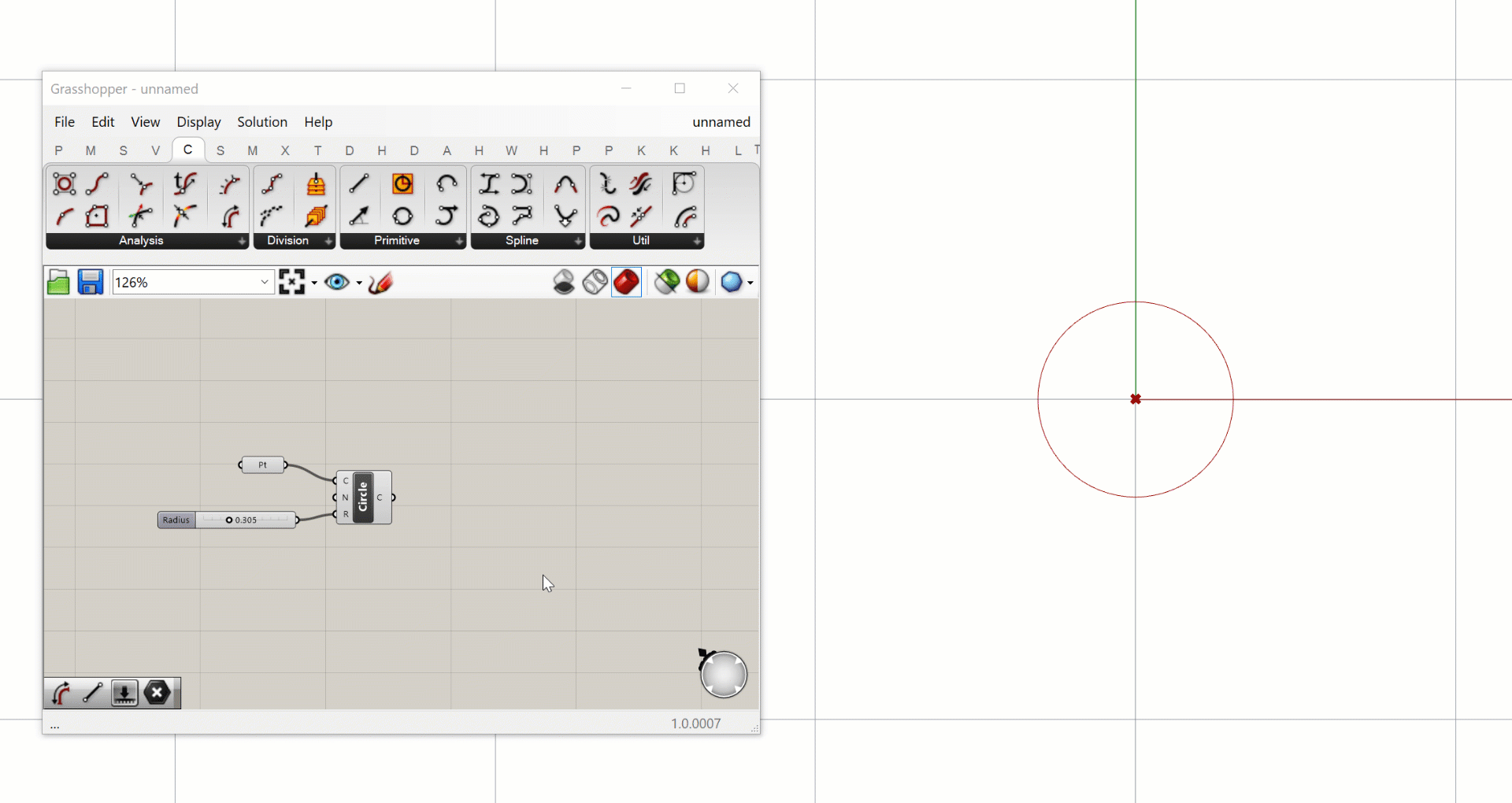This screenshot has width=1512, height=803.
Task: Click the Arc primitive component icon
Action: [x=447, y=184]
